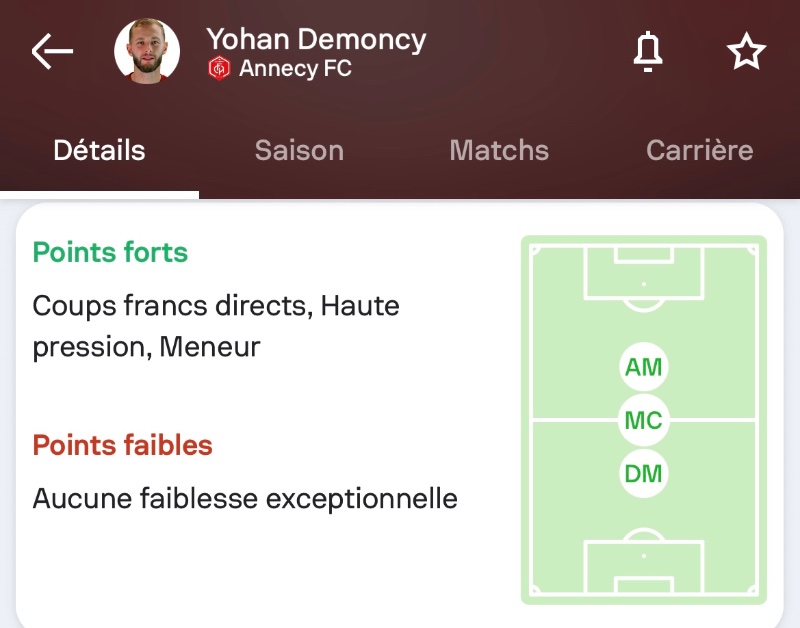
Task: Select the AM position badge
Action: tap(643, 367)
